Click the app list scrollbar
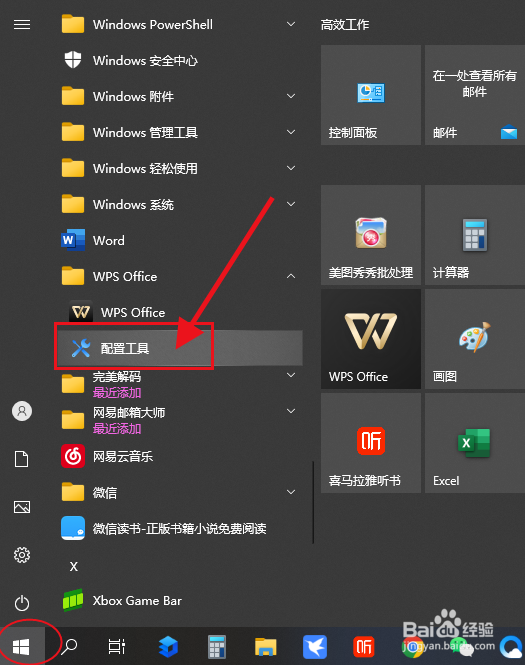This screenshot has height=665, width=525. tap(313, 503)
